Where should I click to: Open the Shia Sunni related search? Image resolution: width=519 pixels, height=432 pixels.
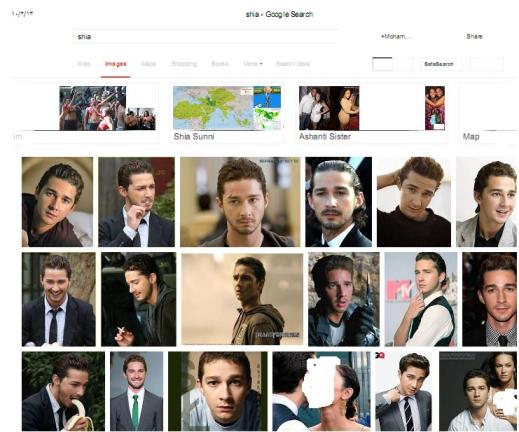pos(227,113)
